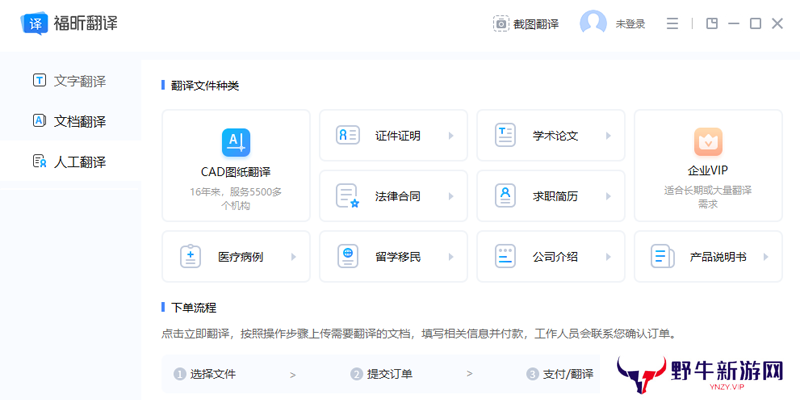Click the 求职简历 resume icon

point(505,196)
